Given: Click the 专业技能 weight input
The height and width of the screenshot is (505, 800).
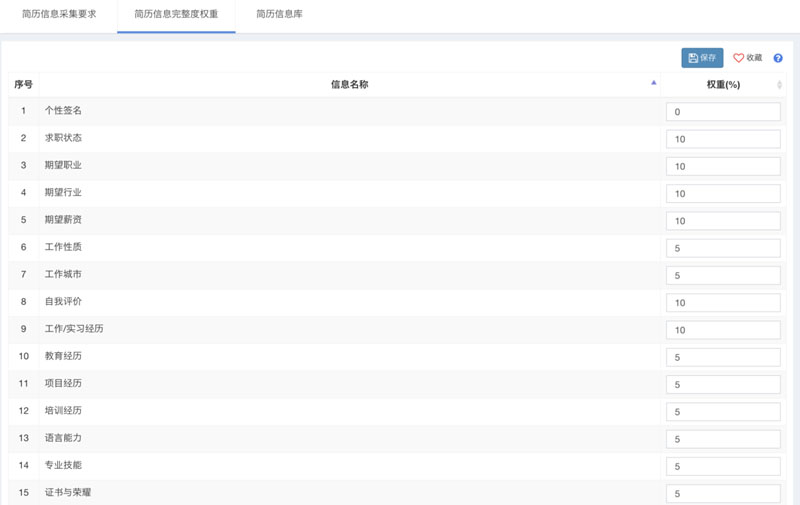Looking at the screenshot, I should coord(723,466).
